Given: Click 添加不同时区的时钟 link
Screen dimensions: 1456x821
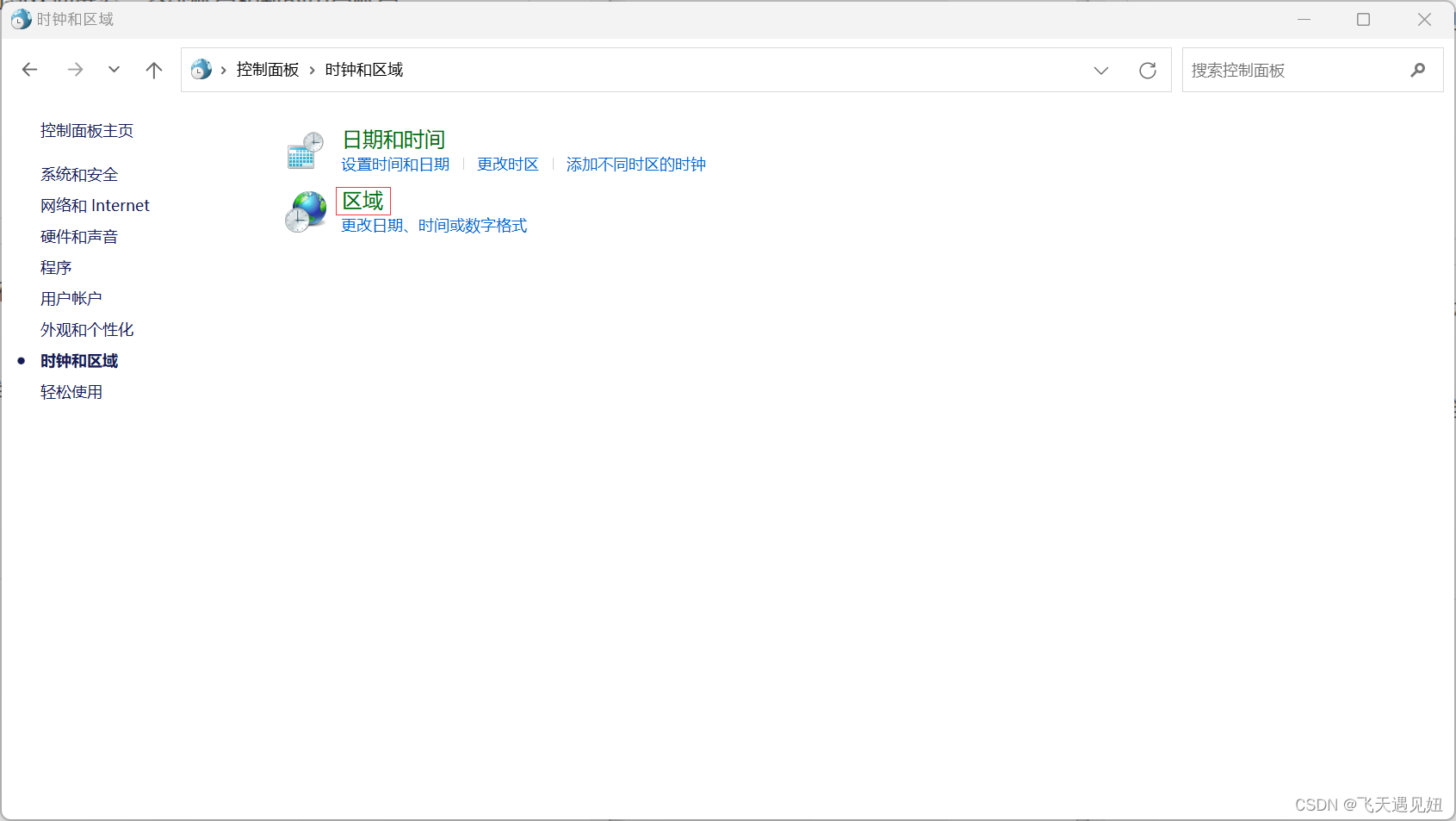Looking at the screenshot, I should pyautogui.click(x=636, y=165).
